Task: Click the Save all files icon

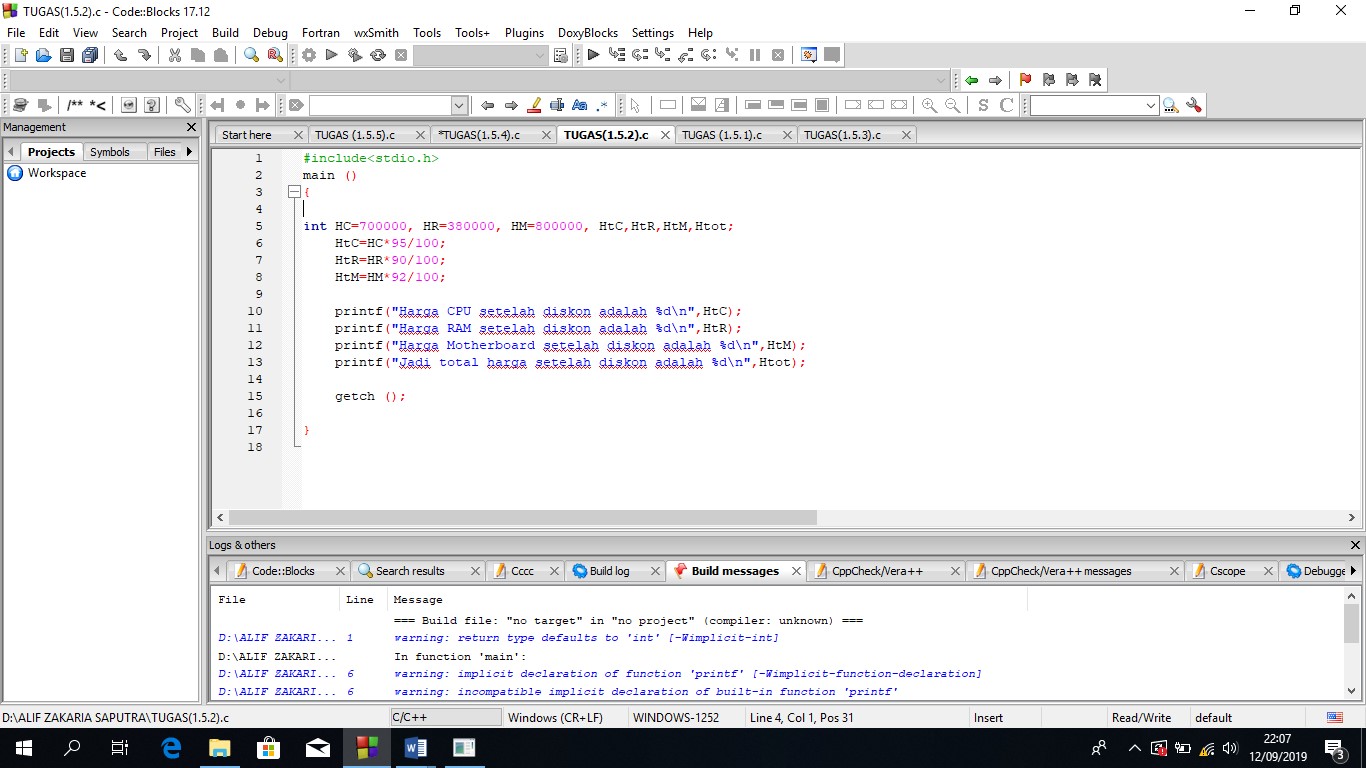Action: click(90, 55)
